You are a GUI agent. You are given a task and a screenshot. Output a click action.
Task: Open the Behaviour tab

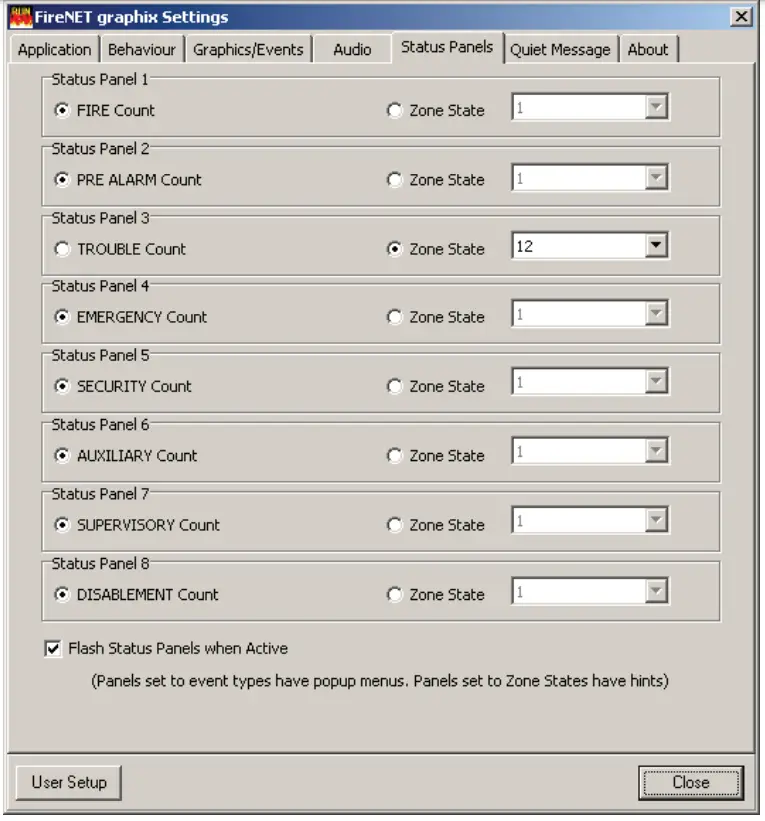point(141,50)
